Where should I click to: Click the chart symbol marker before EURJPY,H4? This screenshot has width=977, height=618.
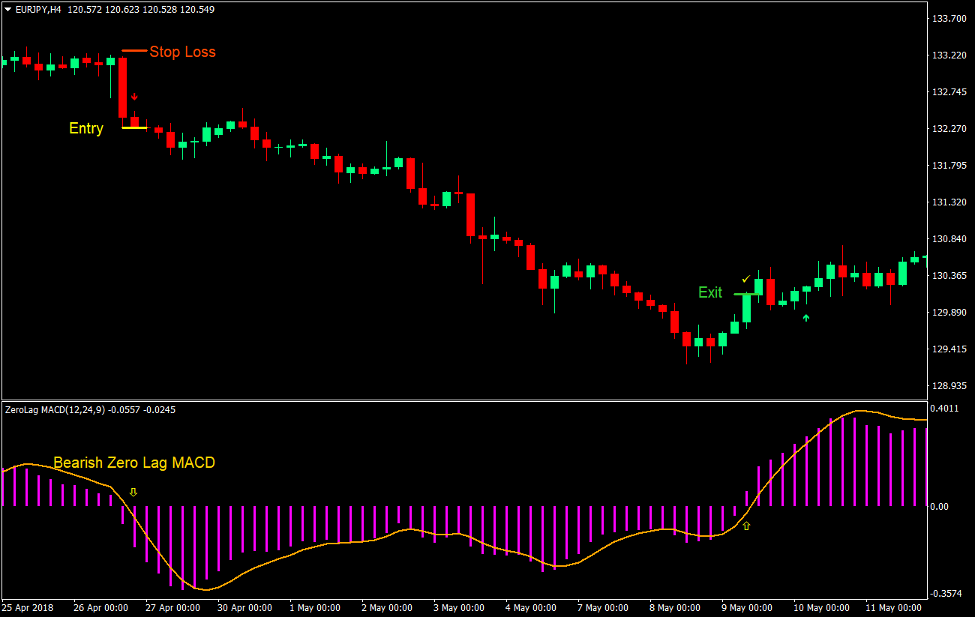pos(7,9)
